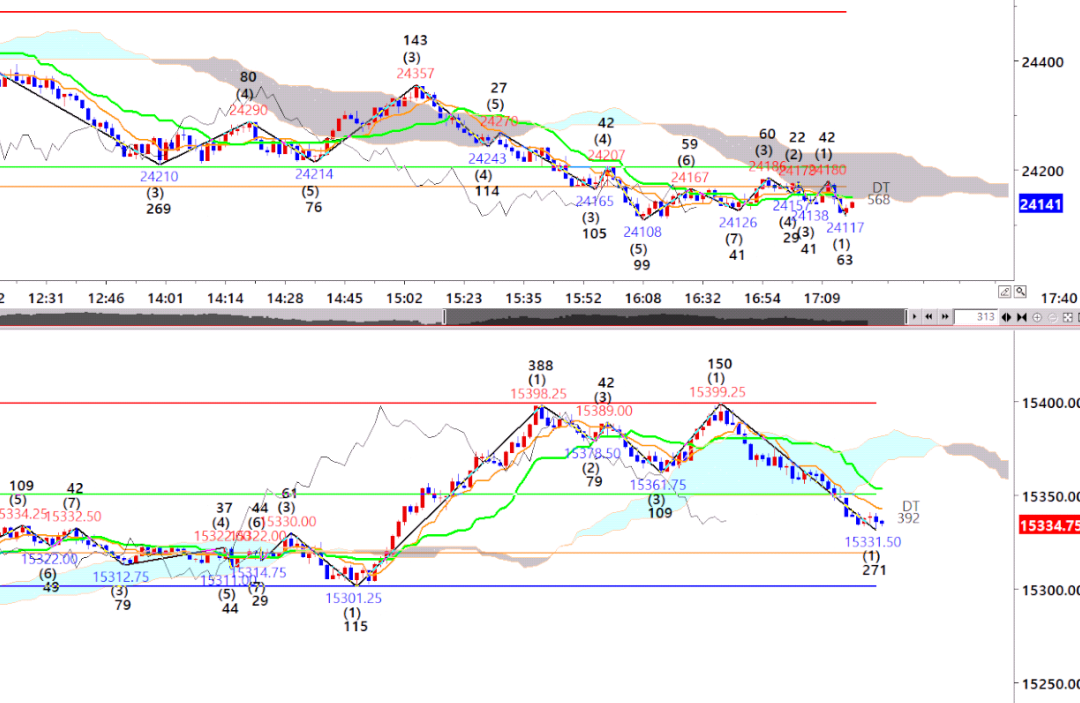Screen dimensions: 1080x703
Task: Click the bar count field showing 313
Action: [x=976, y=317]
